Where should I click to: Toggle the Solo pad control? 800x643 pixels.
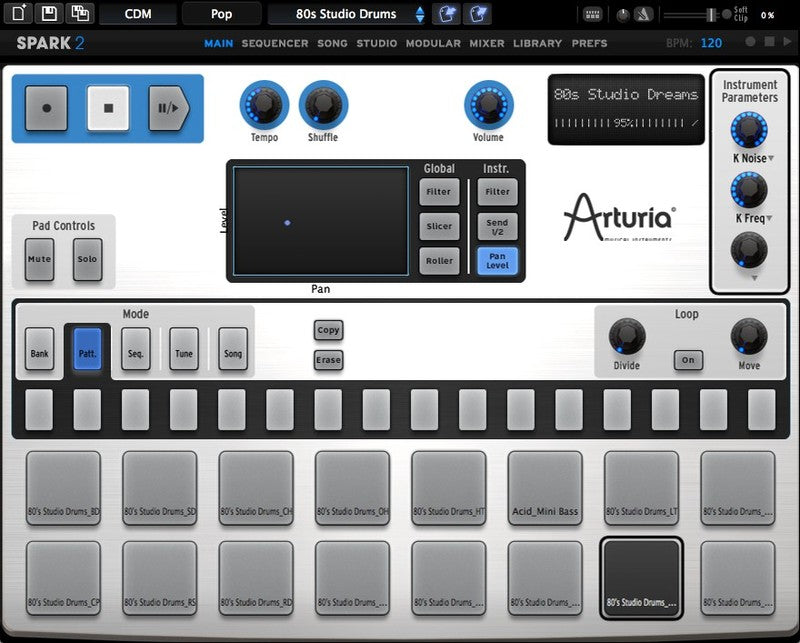pos(87,259)
